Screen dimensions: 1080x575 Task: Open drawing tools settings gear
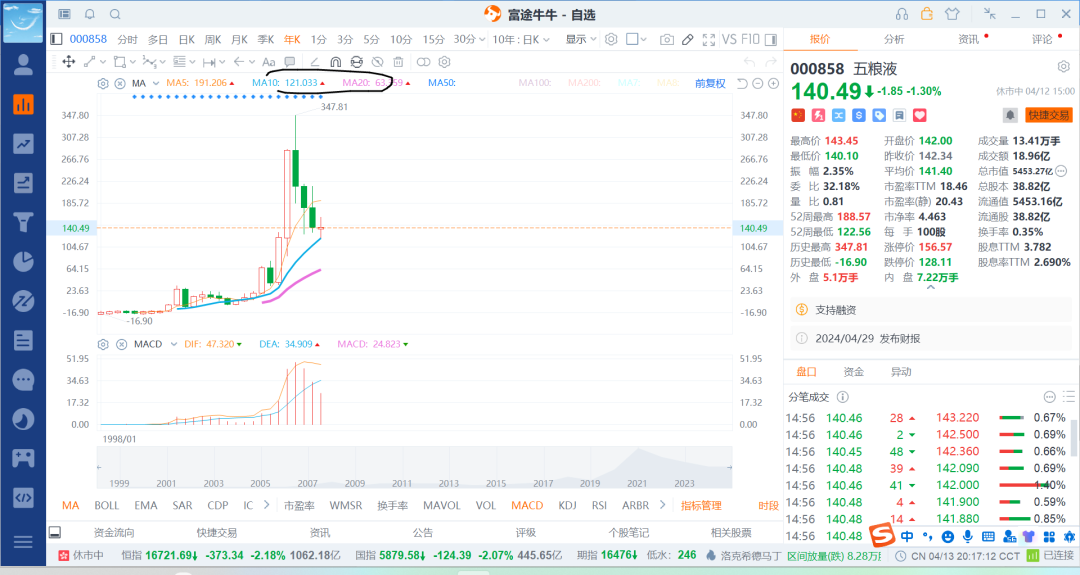[x=444, y=62]
